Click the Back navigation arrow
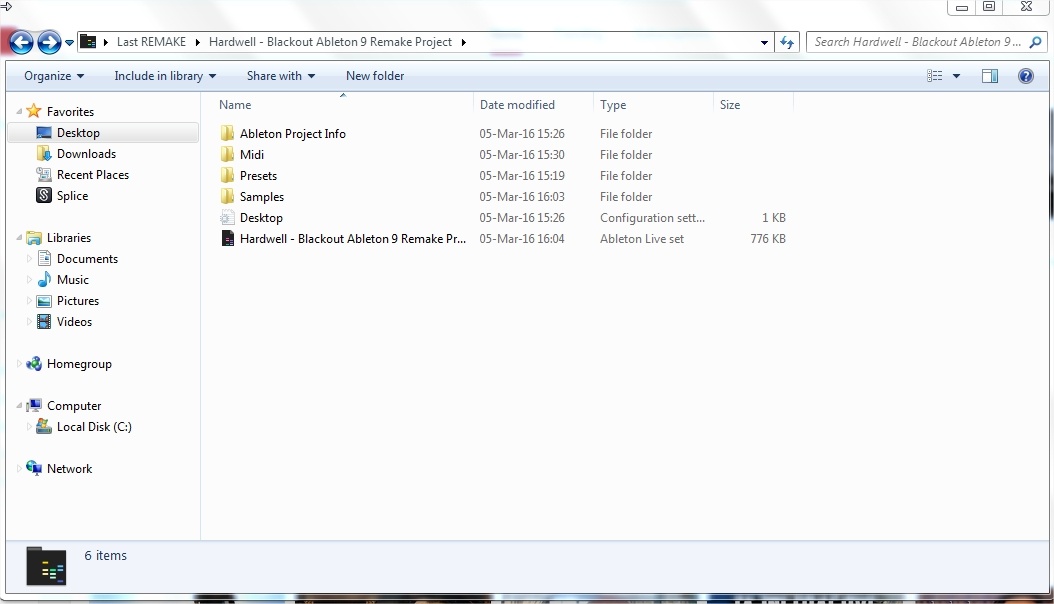This screenshot has width=1054, height=604. (x=20, y=42)
